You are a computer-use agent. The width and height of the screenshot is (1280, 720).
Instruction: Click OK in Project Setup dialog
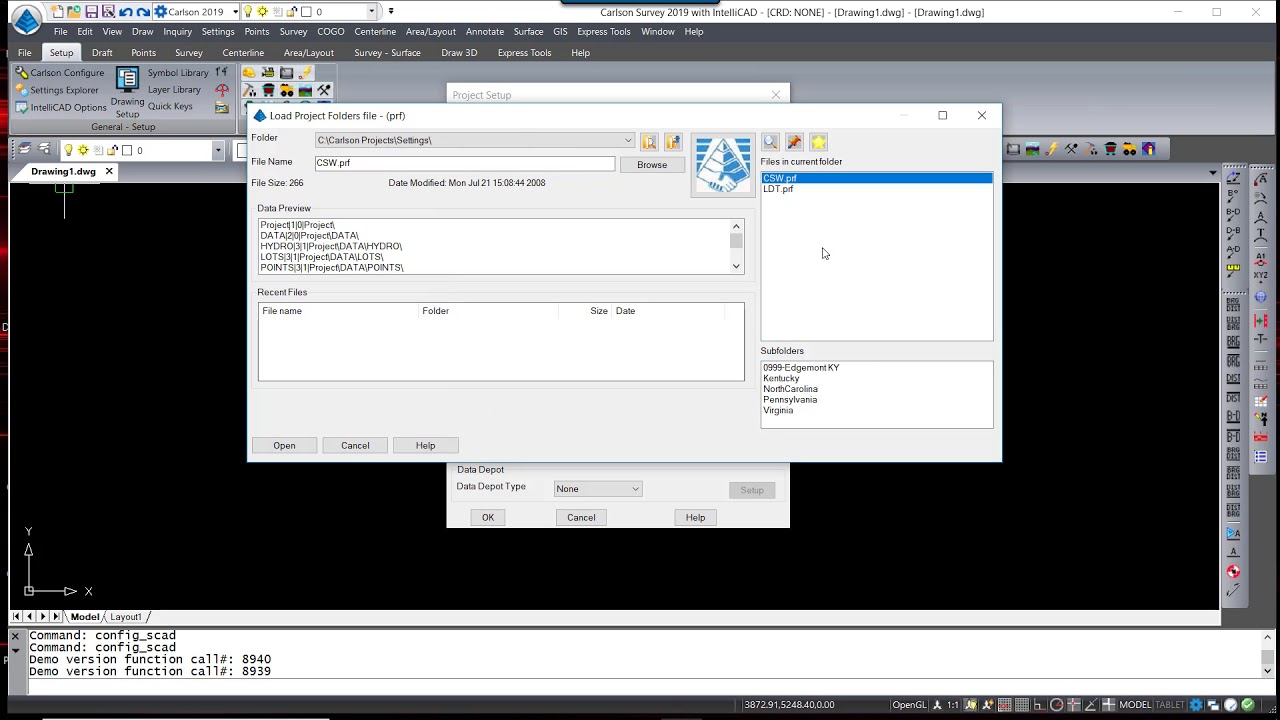(x=488, y=518)
